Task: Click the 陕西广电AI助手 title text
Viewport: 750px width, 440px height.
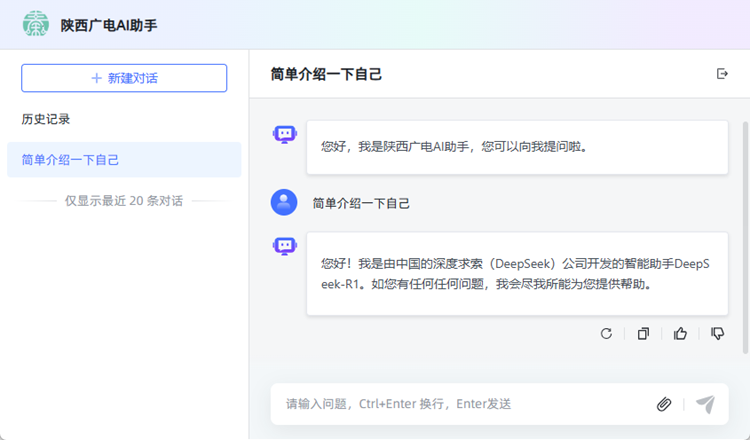Action: click(x=109, y=25)
